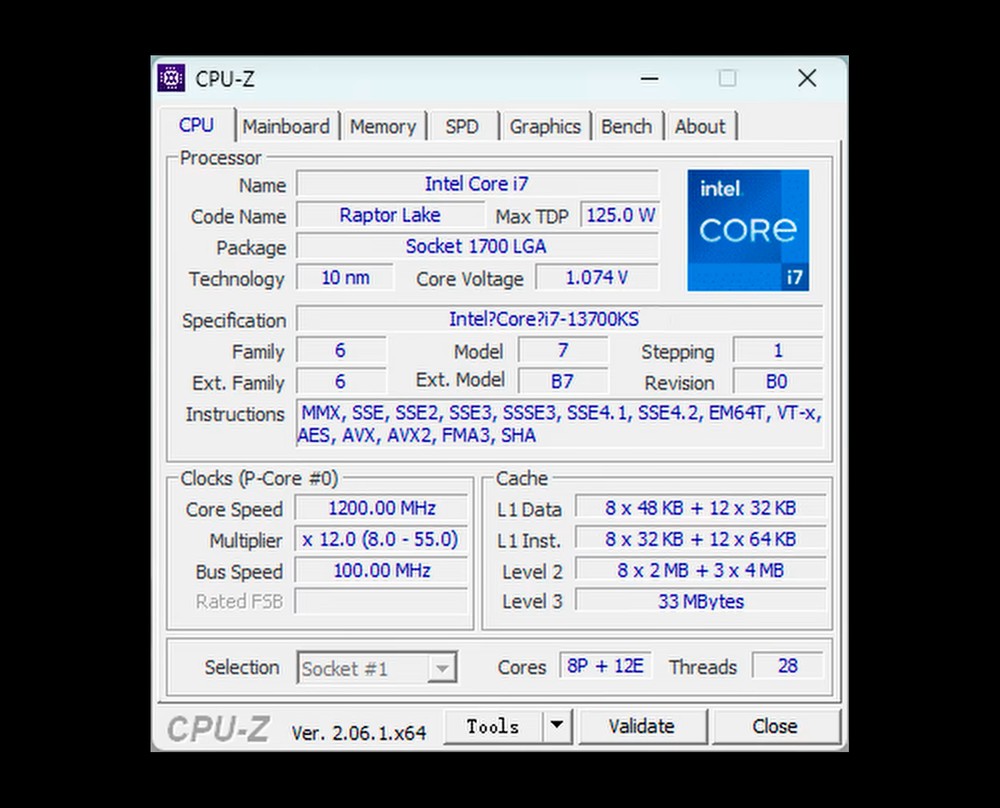Screen dimensions: 1000x808
Task: Click the Revision value B0
Action: click(777, 381)
